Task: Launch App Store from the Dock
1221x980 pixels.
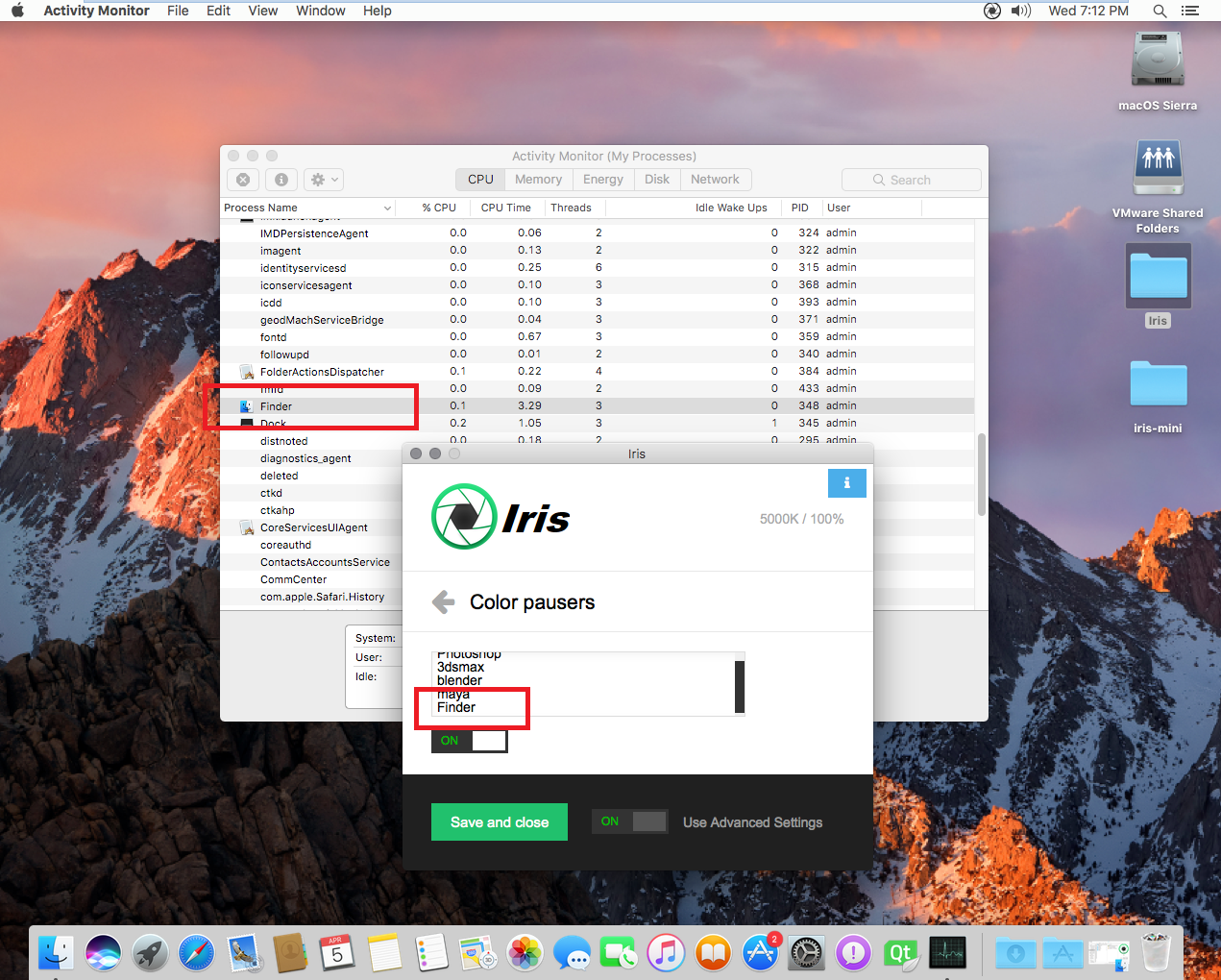Action: pyautogui.click(x=760, y=953)
